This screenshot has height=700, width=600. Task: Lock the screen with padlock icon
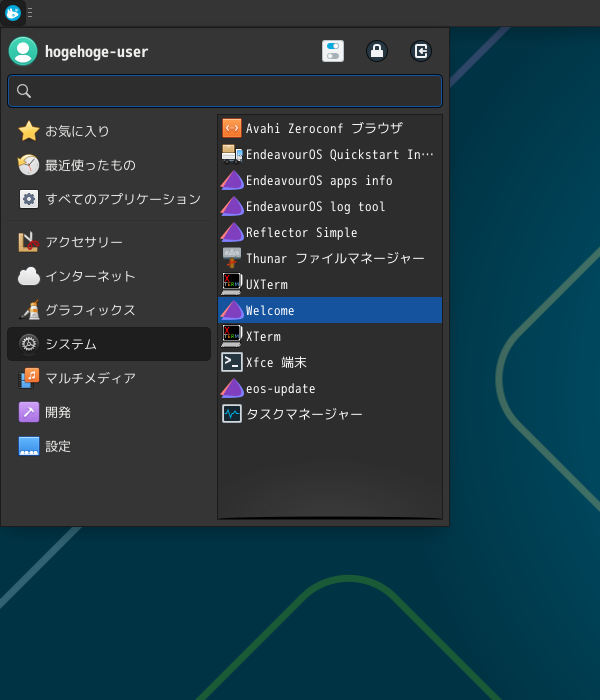pos(377,51)
